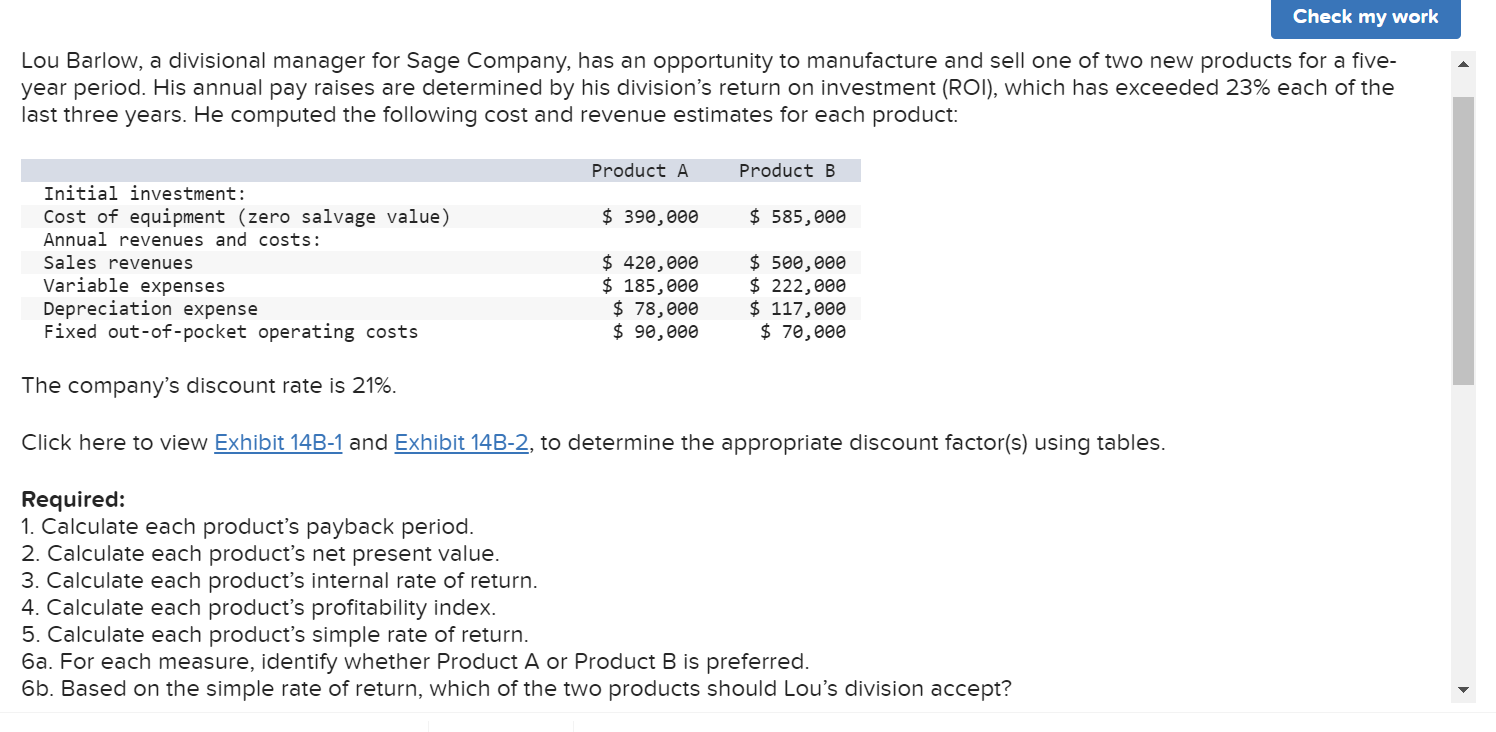Click the $ 390,000 equipment cost cell

(650, 217)
